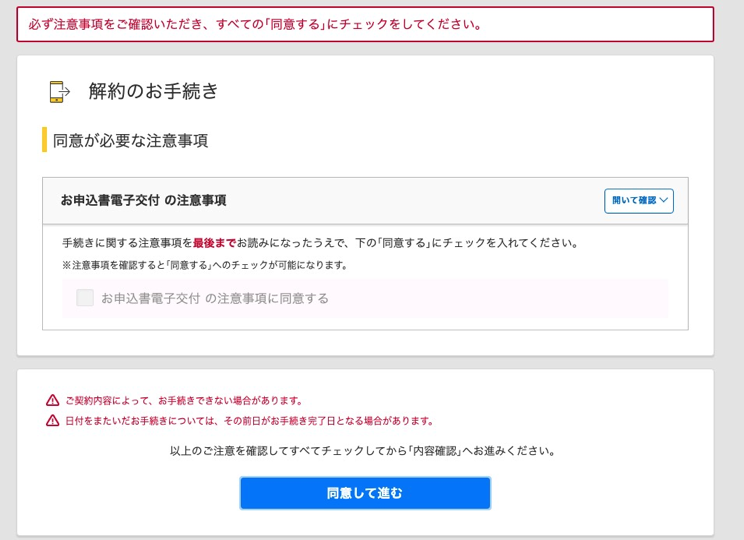The width and height of the screenshot is (744, 540).
Task: Click the 同意が必要な注意事項 section heading
Action: point(130,140)
